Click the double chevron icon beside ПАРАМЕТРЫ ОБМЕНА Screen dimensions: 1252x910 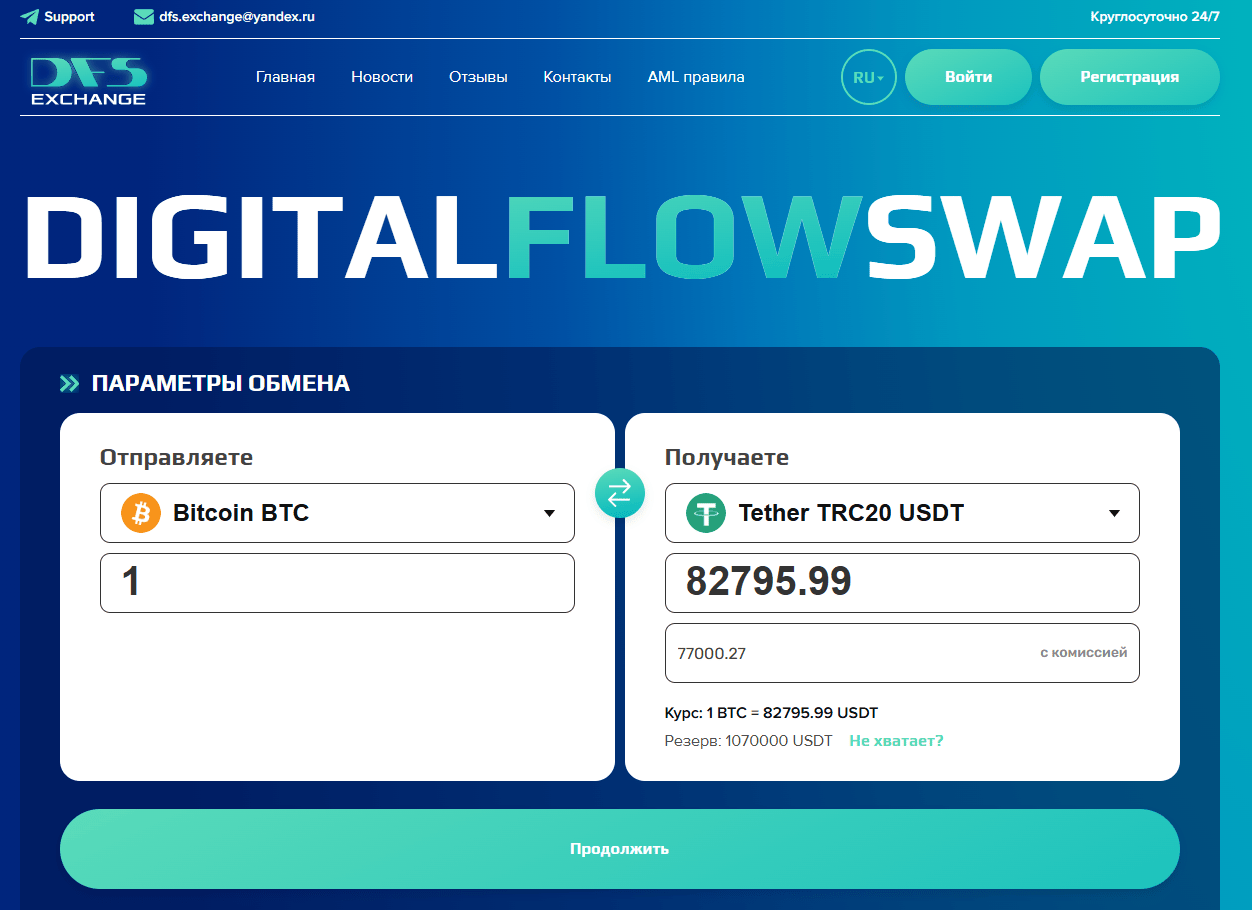pos(69,383)
